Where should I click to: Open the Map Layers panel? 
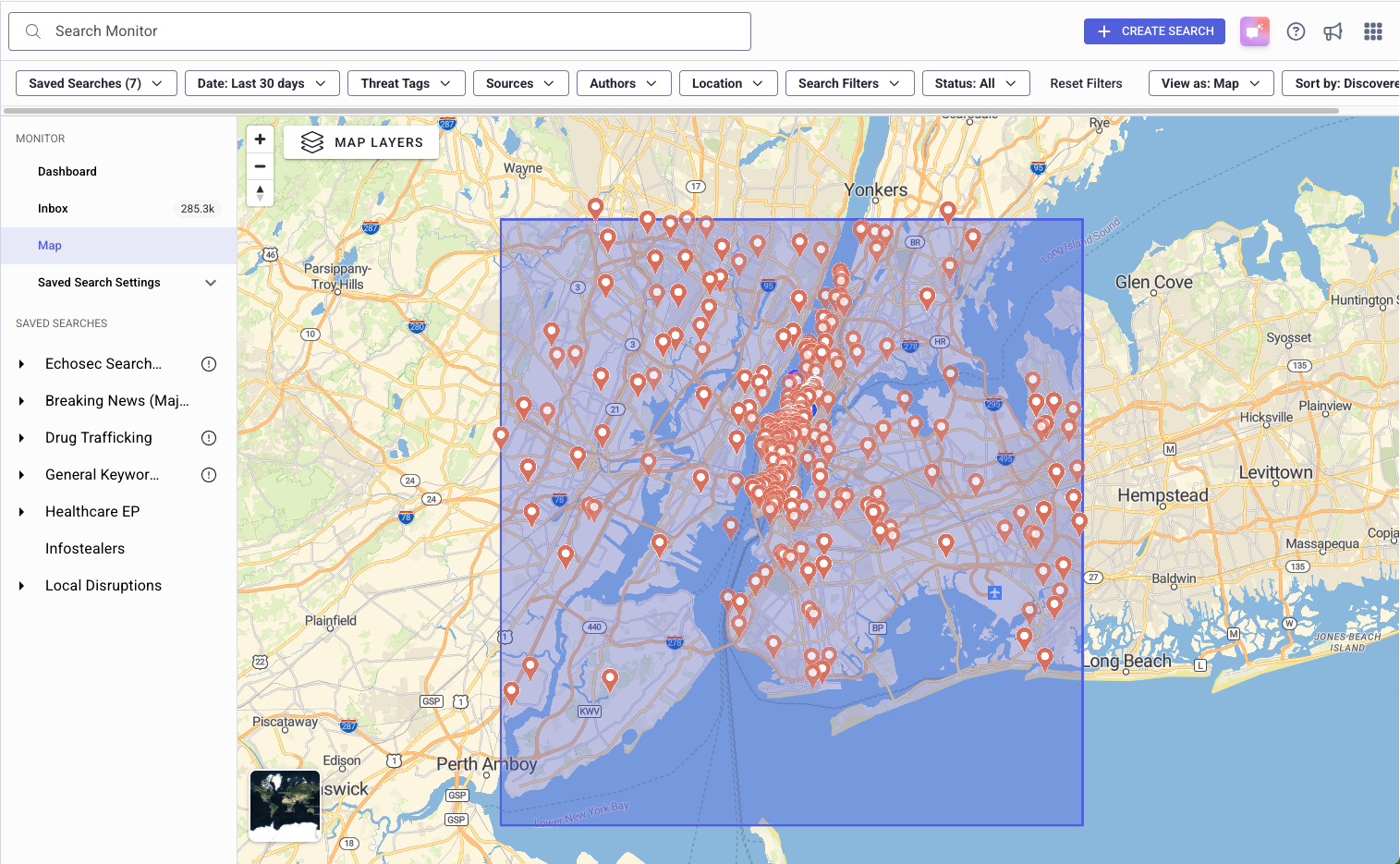click(361, 142)
